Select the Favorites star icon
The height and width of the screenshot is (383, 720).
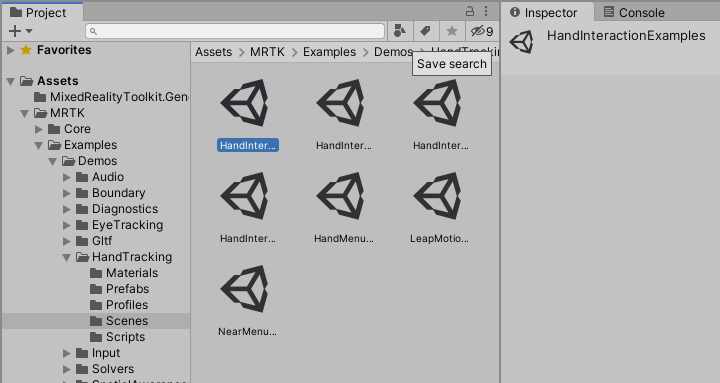coord(26,50)
